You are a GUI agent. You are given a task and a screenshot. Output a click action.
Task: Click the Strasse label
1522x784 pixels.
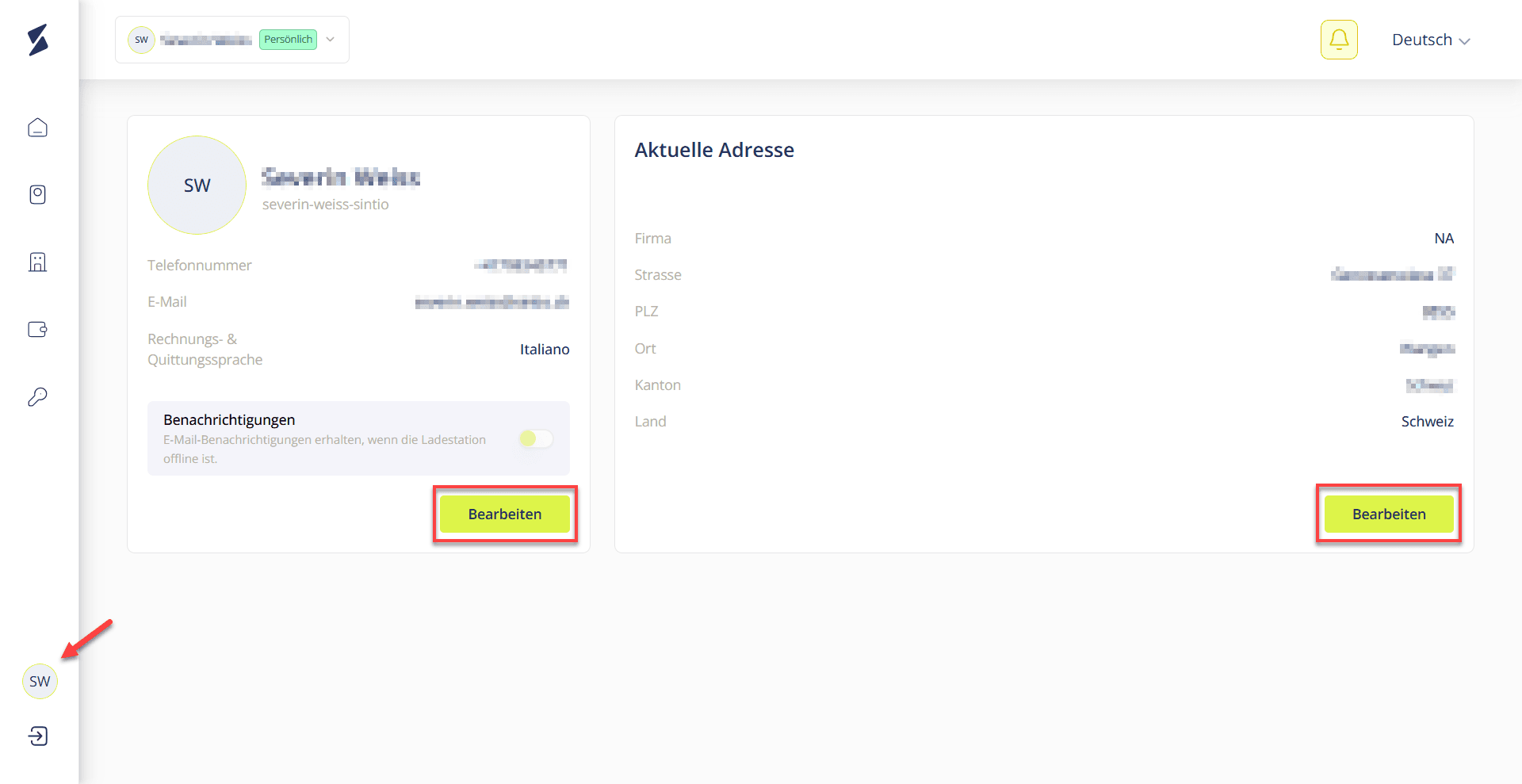pyautogui.click(x=658, y=275)
